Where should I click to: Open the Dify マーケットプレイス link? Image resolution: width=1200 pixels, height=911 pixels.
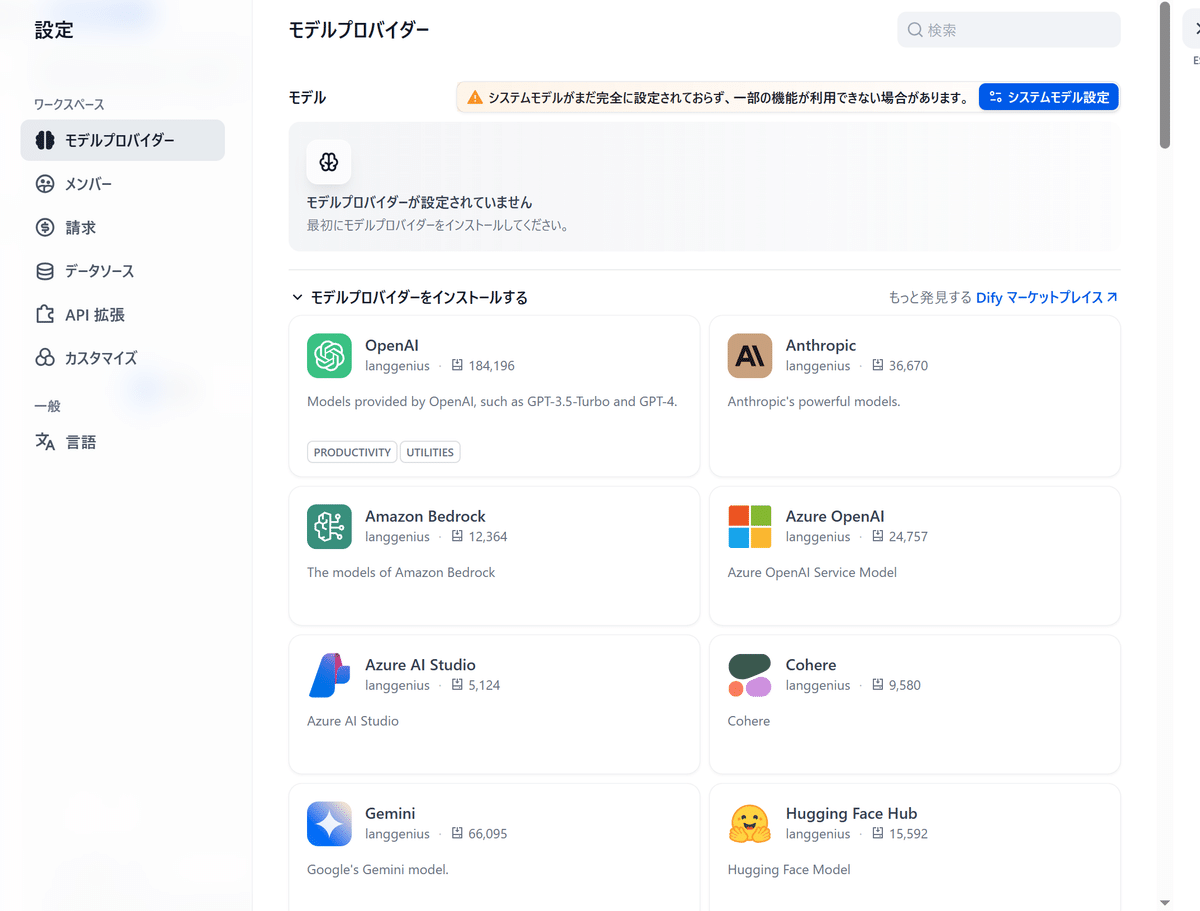[x=1047, y=297]
